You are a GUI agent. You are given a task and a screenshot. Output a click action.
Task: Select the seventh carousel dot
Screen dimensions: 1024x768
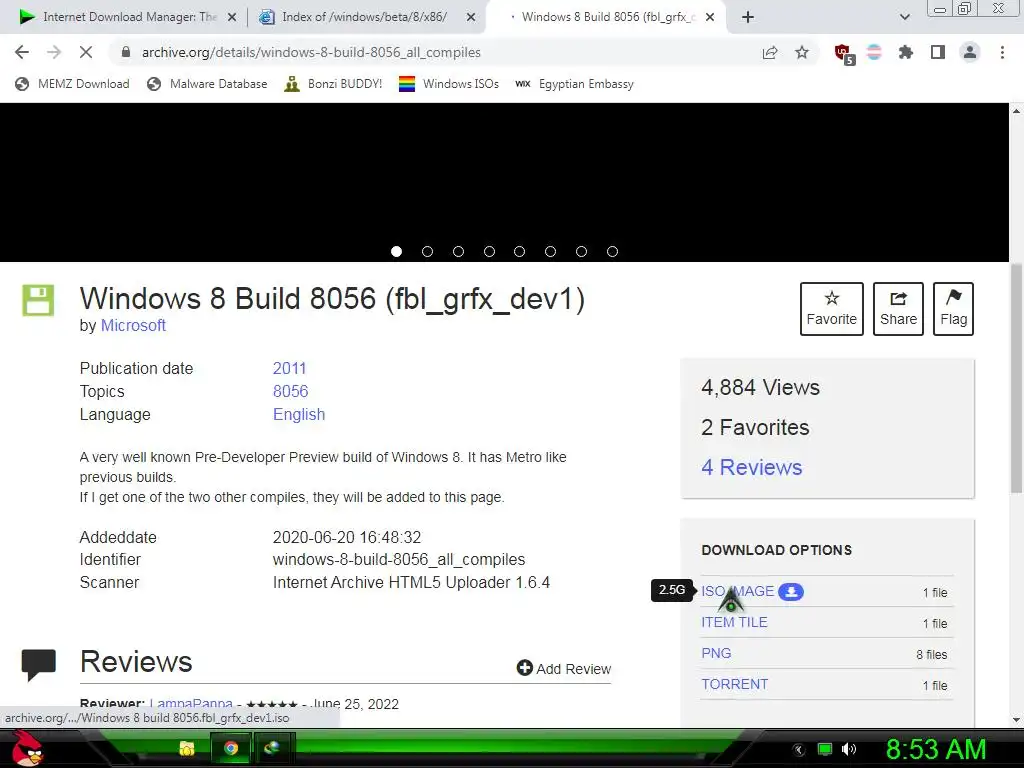click(581, 251)
